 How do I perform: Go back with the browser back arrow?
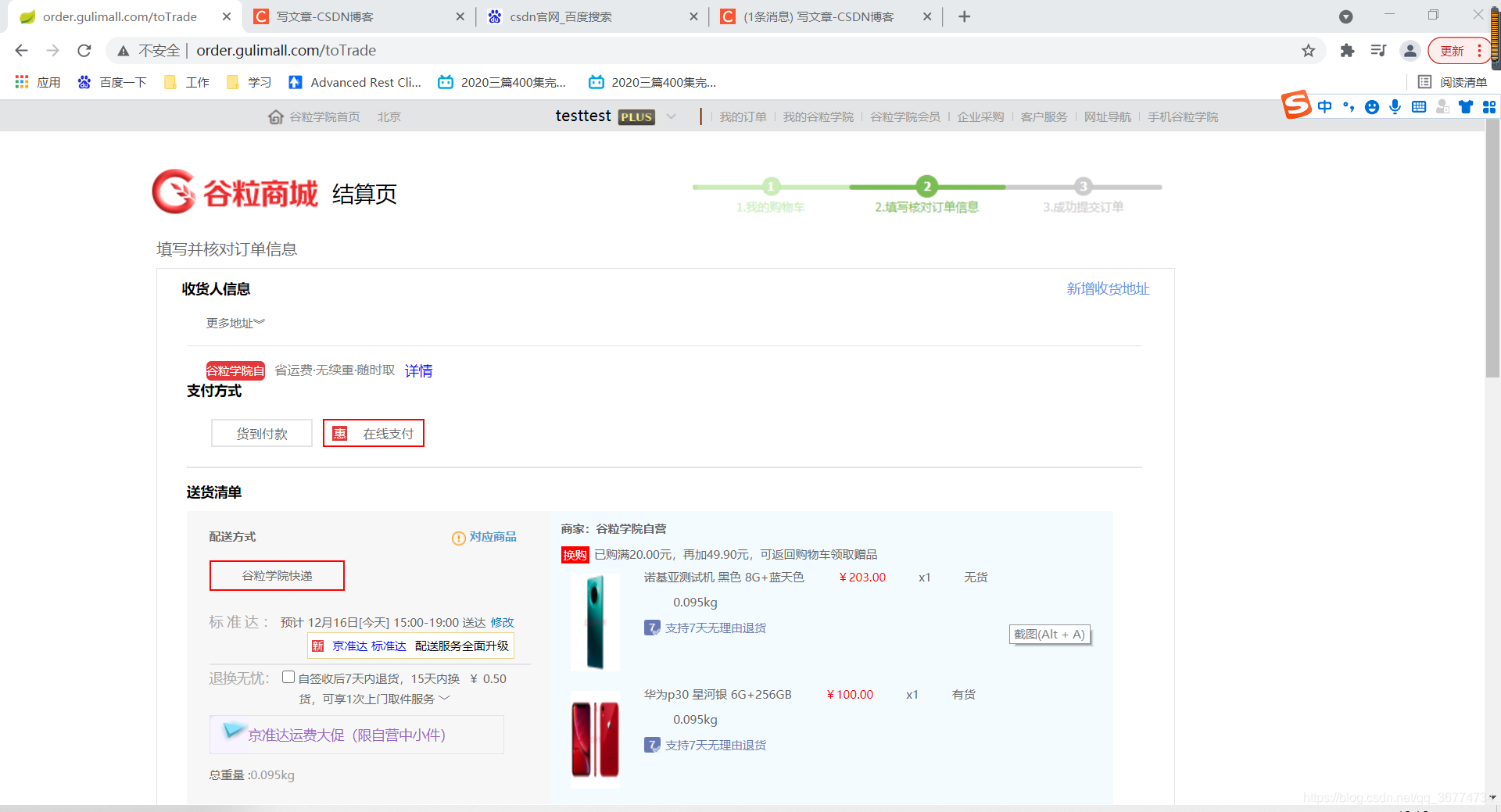click(x=21, y=51)
